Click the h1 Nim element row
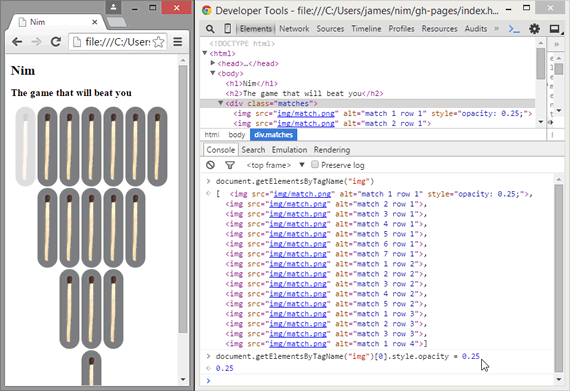The image size is (570, 391). (x=251, y=84)
